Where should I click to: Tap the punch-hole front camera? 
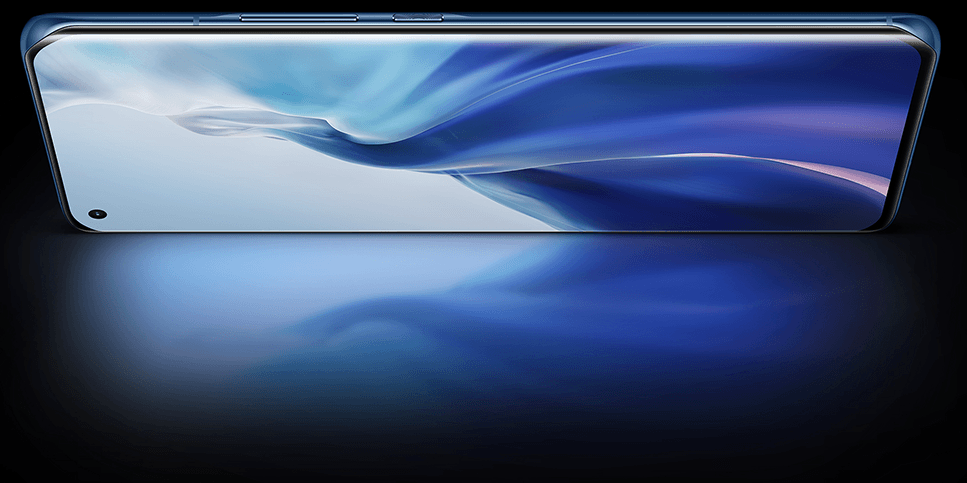point(97,214)
